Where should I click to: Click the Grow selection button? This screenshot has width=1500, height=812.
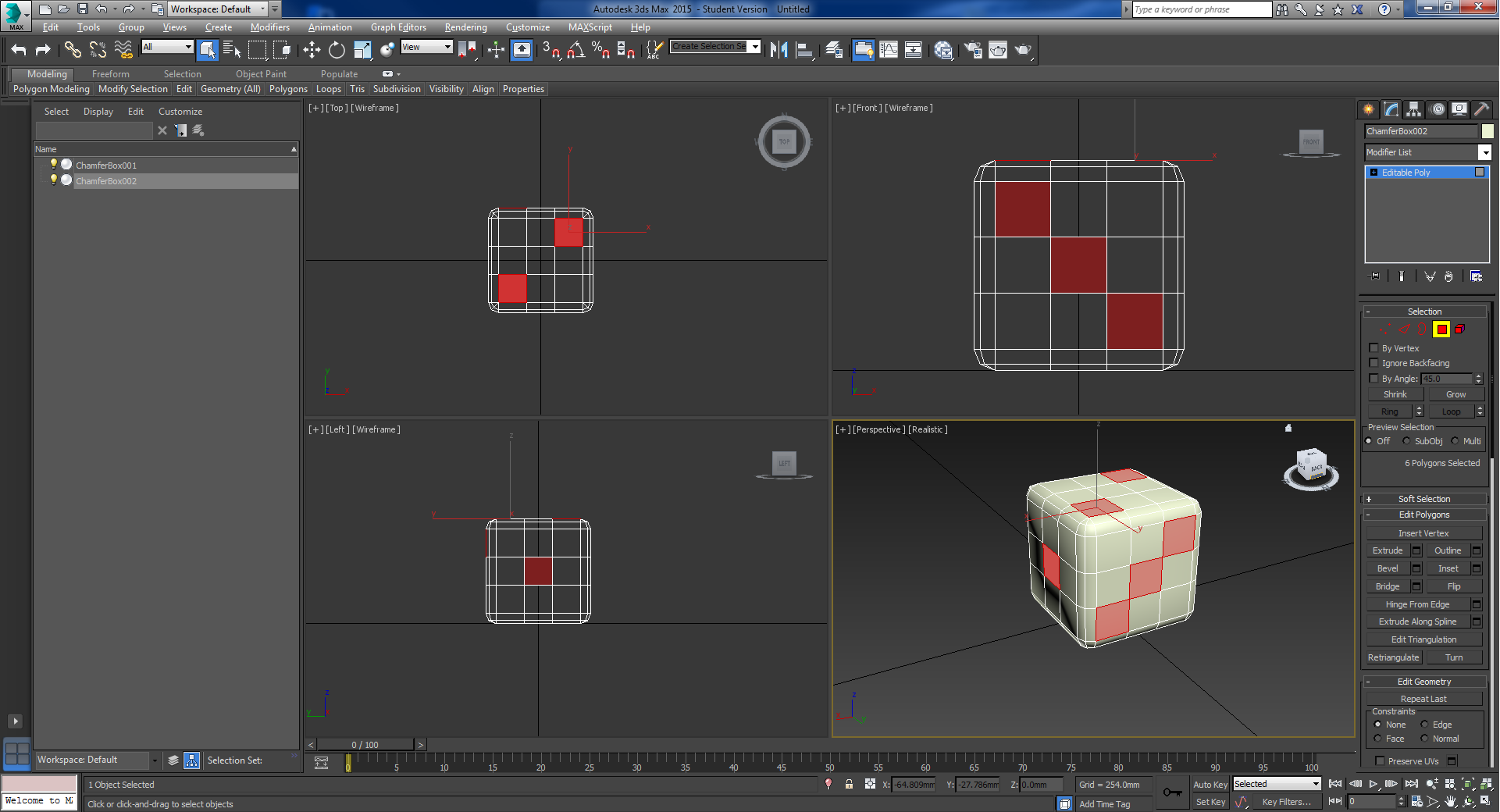[1455, 394]
